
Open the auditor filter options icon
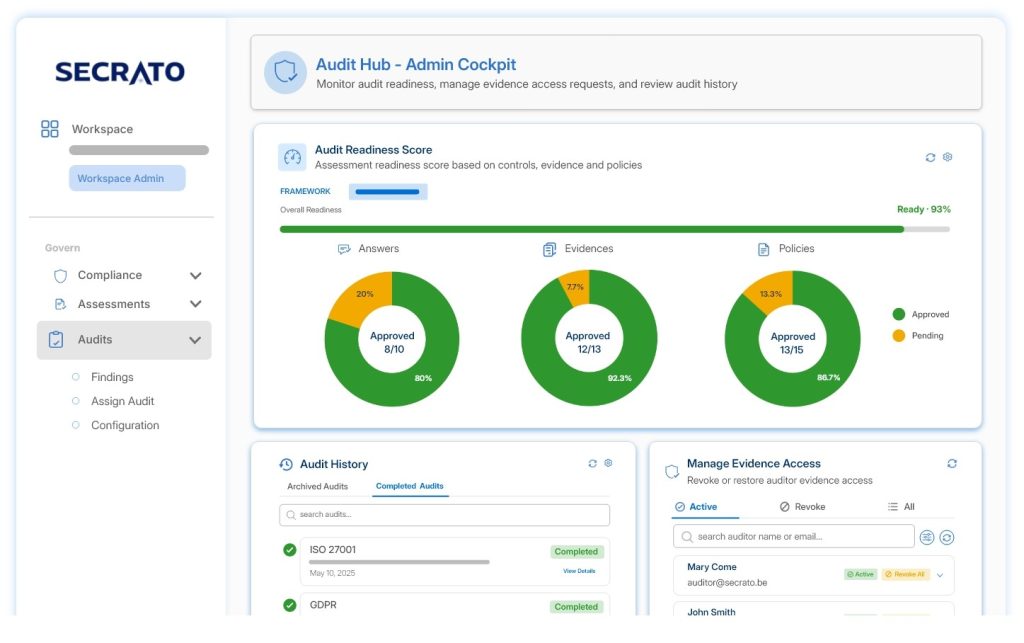927,537
